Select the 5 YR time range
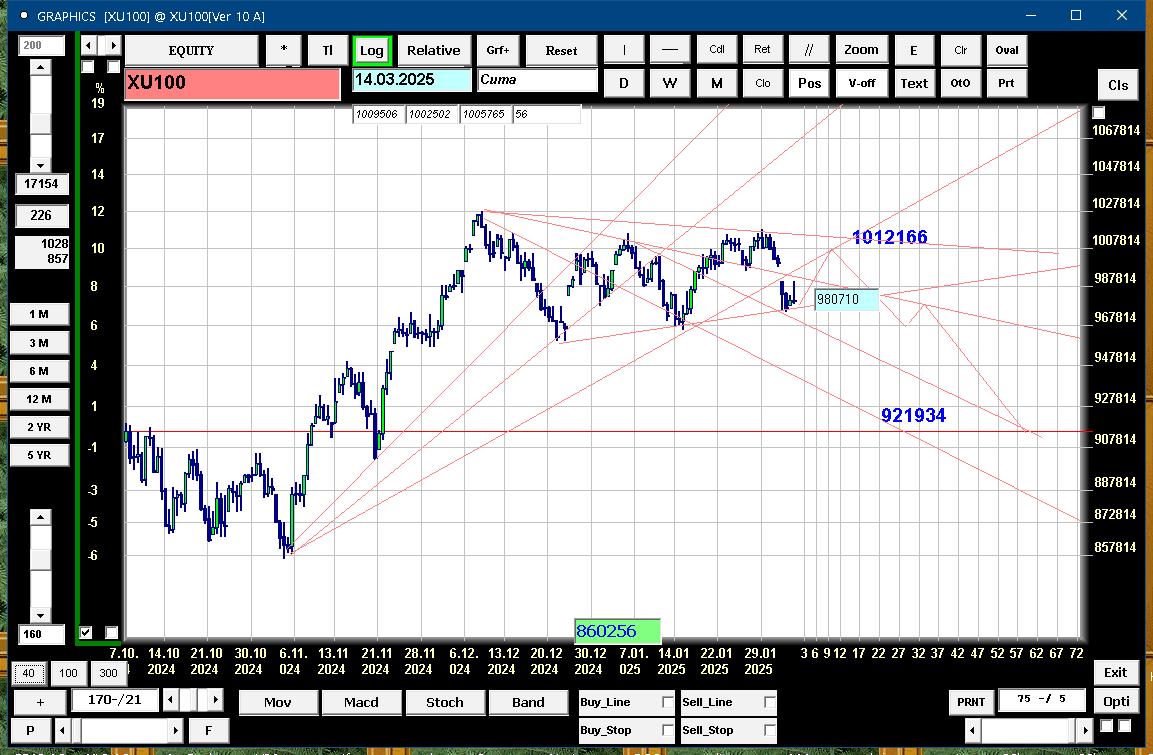1153x755 pixels. 39,455
